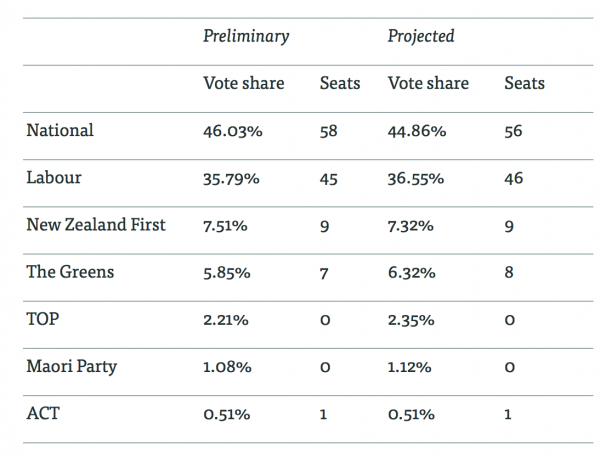Select the ACT party row label
This screenshot has width=600, height=462.
pos(44,412)
